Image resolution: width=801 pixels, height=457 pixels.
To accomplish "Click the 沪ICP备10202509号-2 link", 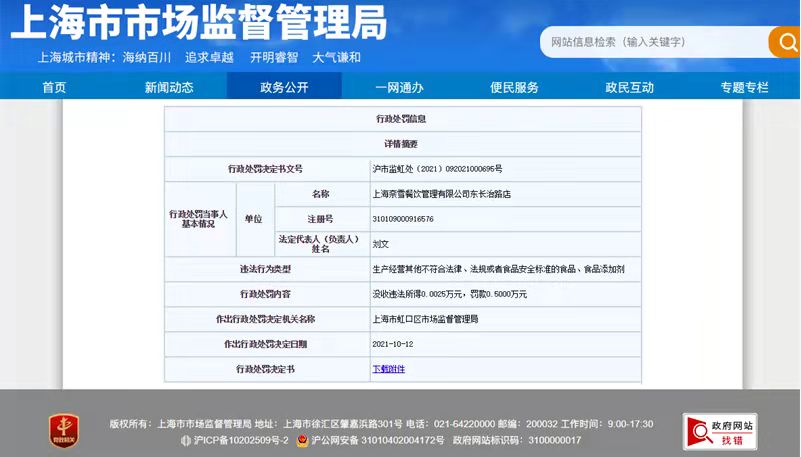I will pyautogui.click(x=241, y=440).
